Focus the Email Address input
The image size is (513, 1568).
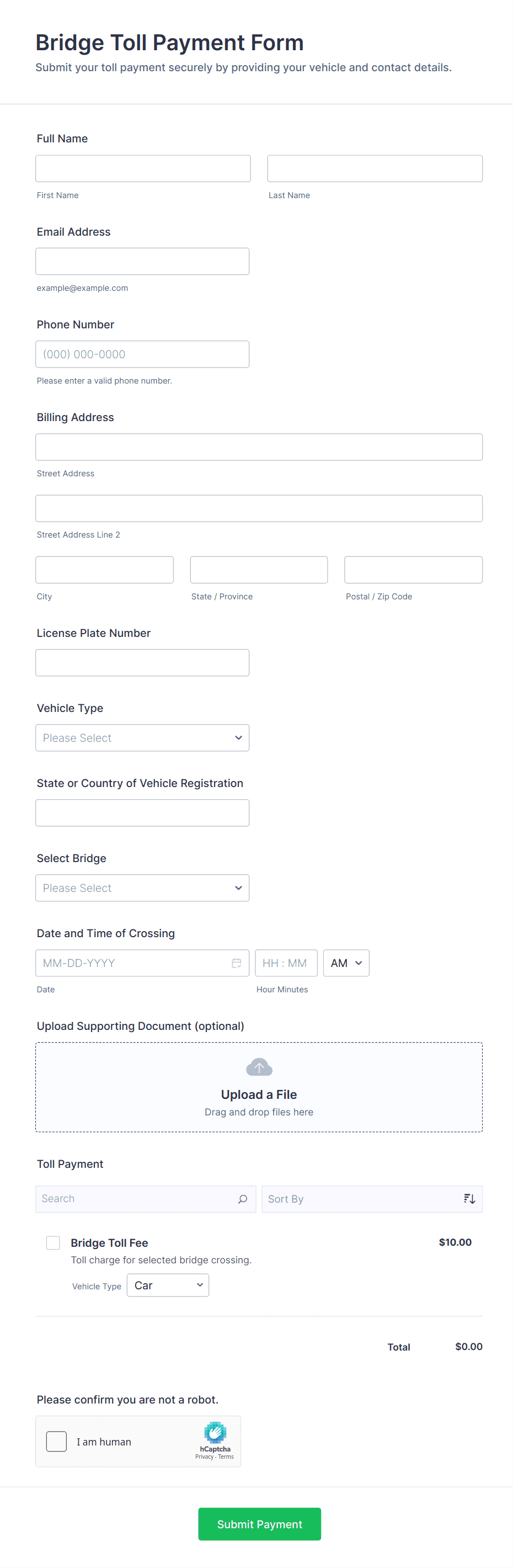(142, 262)
